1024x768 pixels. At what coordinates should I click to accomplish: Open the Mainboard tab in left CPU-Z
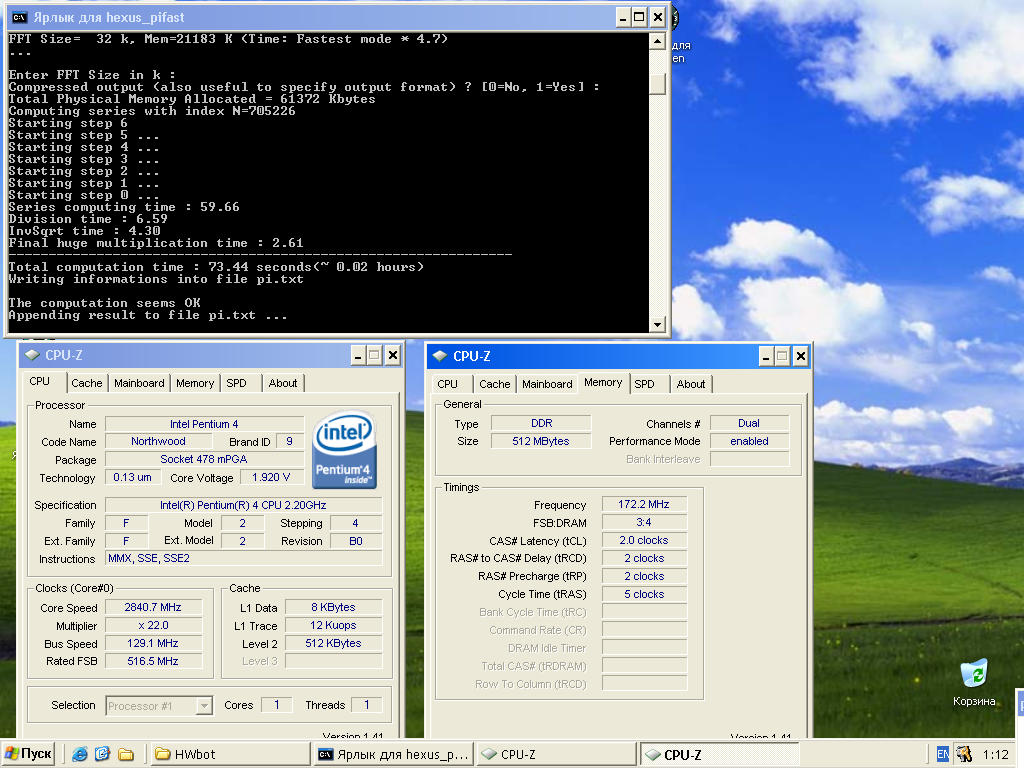(x=139, y=383)
